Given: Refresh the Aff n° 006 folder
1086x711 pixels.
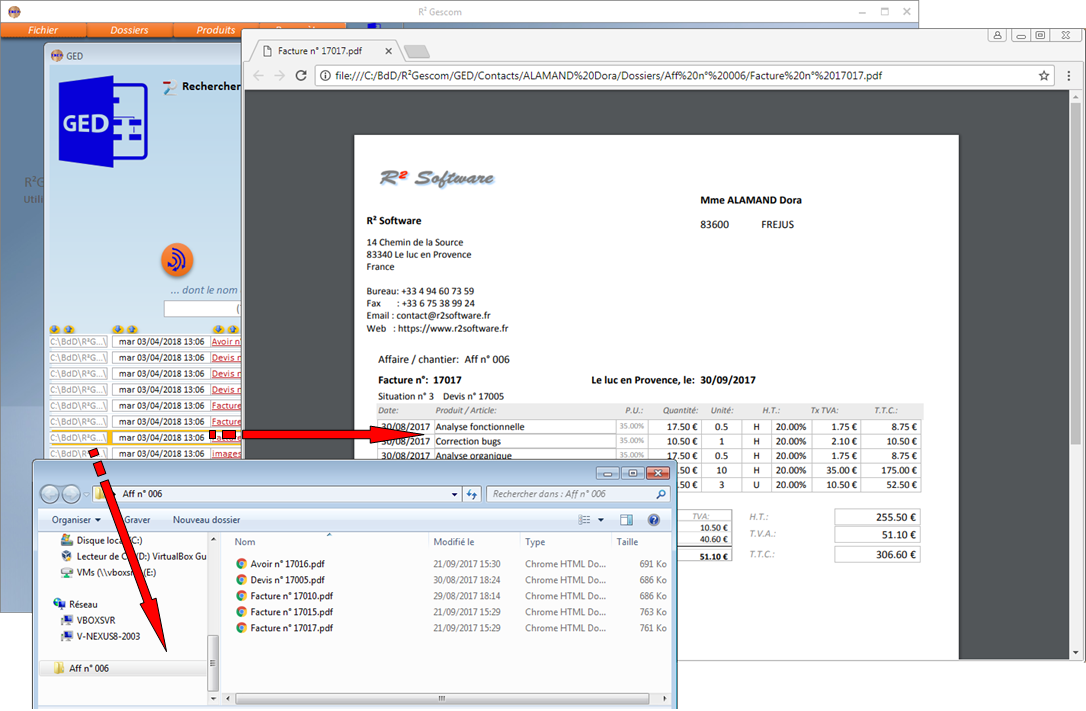Looking at the screenshot, I should coord(472,494).
